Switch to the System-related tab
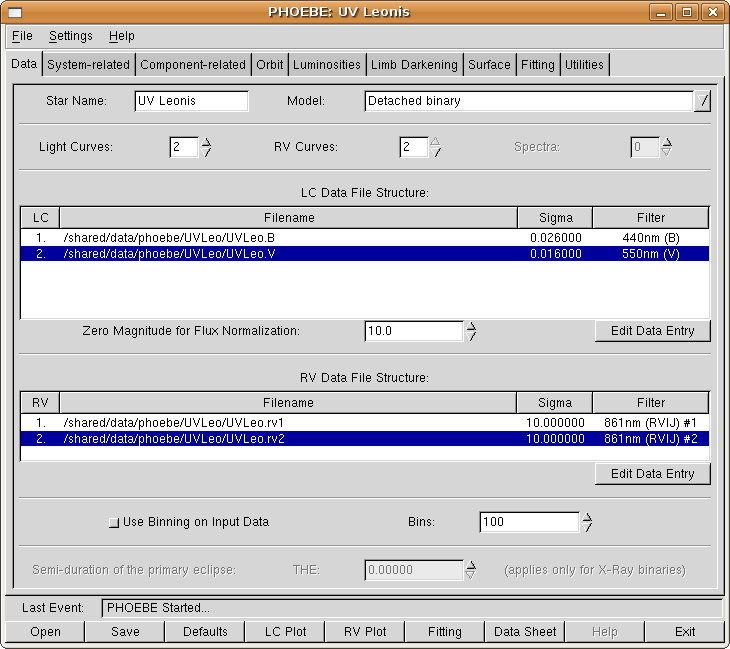 click(x=88, y=64)
